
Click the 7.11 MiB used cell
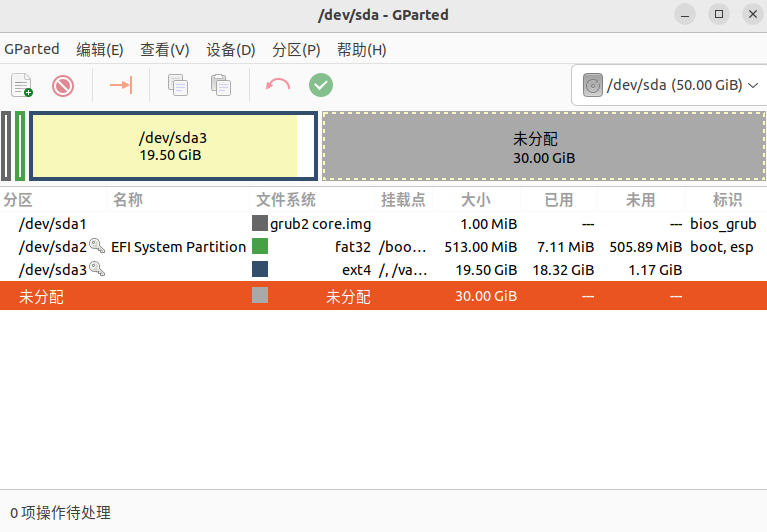565,246
